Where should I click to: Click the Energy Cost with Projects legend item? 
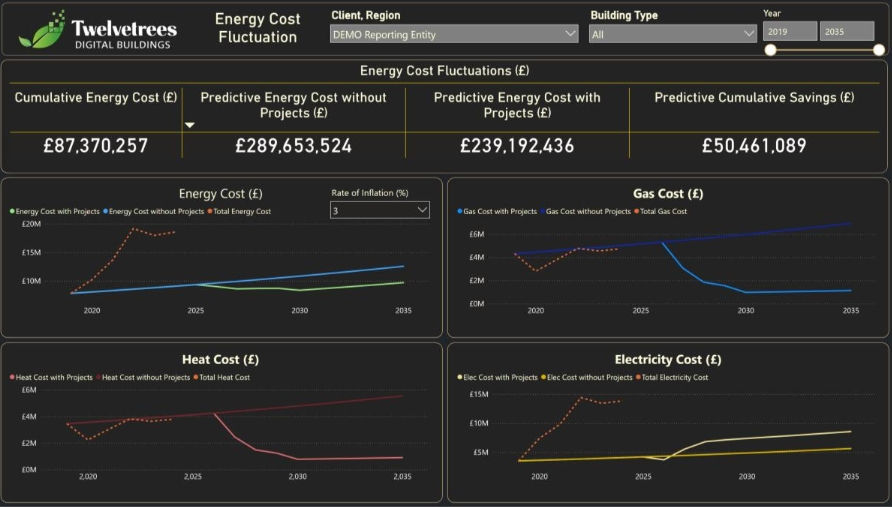[55, 211]
